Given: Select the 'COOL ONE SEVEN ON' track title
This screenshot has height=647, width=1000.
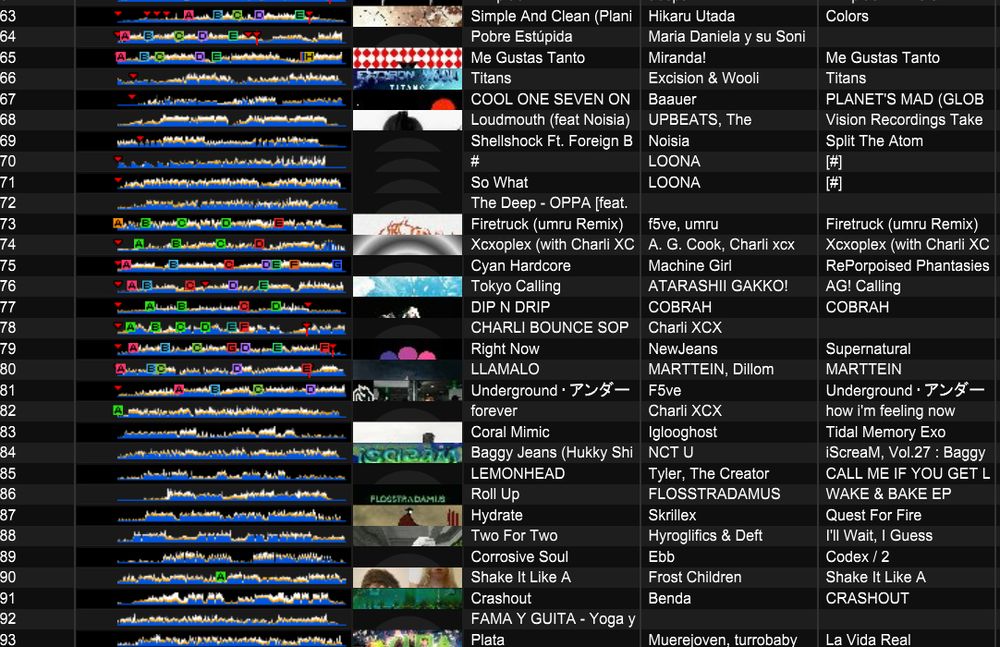Looking at the screenshot, I should pos(550,99).
